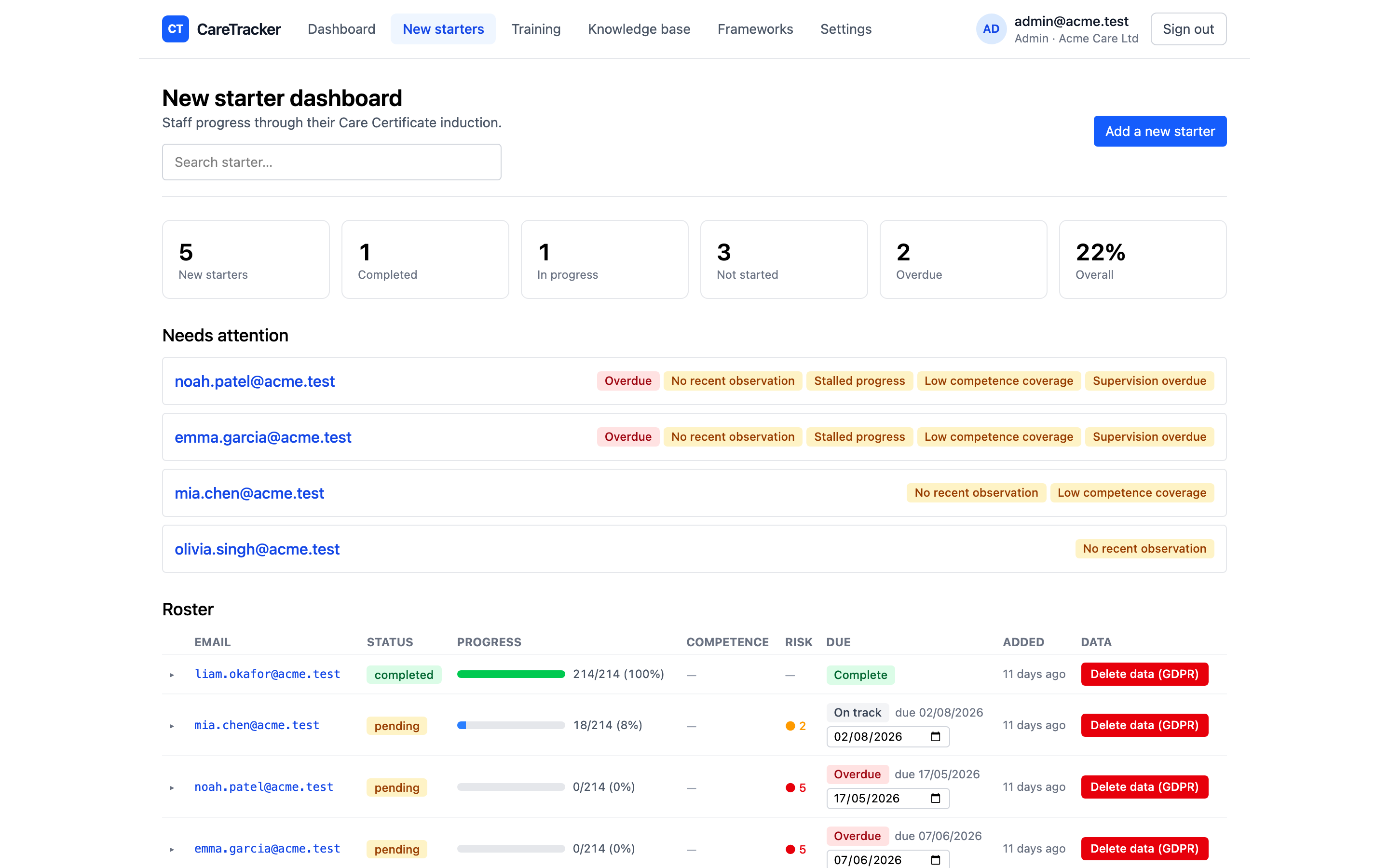The image size is (1389, 868).
Task: Open the Frameworks nav item
Action: (755, 29)
